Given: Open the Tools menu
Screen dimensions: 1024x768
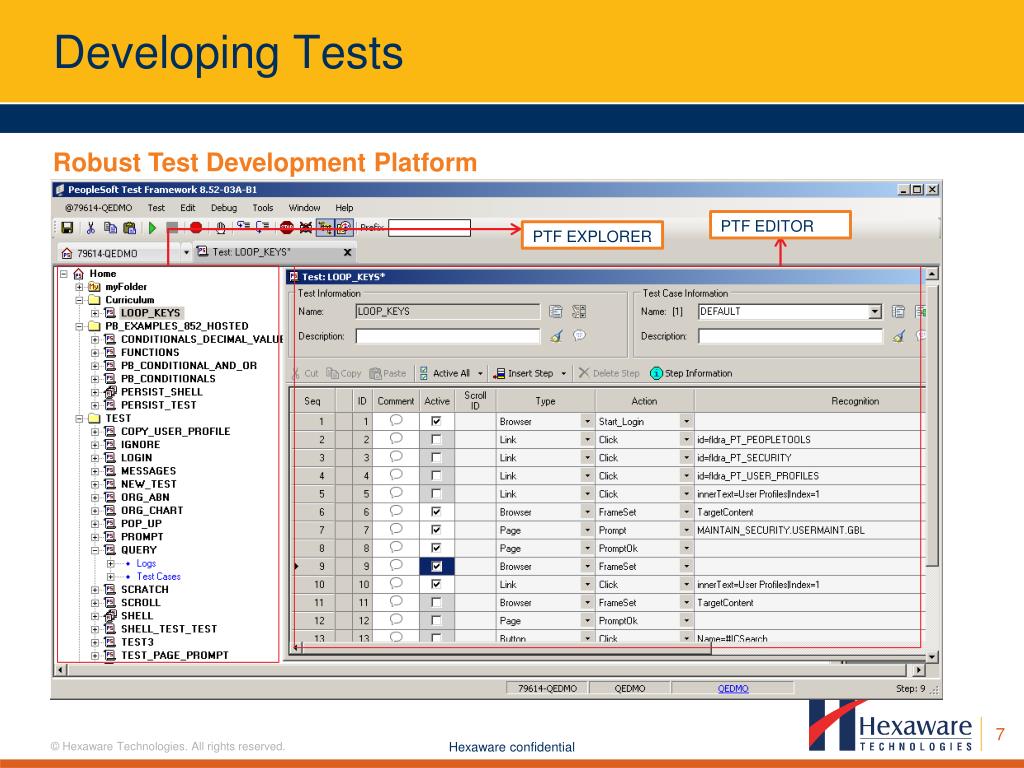Looking at the screenshot, I should [x=263, y=208].
